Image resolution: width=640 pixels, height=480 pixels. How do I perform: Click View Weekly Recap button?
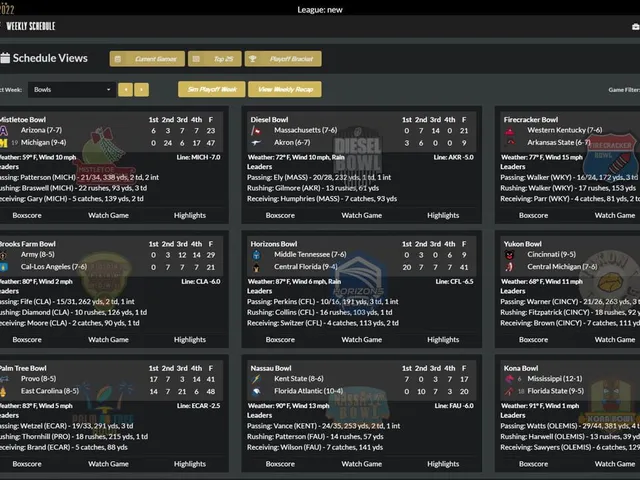click(285, 89)
